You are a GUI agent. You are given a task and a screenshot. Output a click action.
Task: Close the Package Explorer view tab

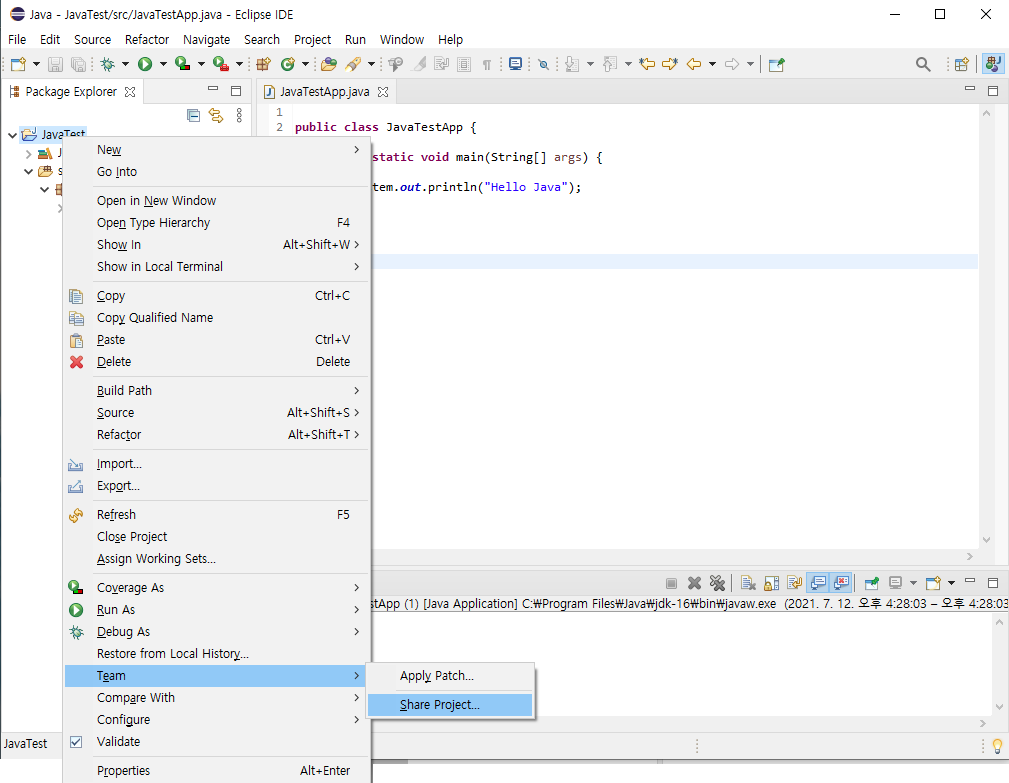click(x=130, y=92)
